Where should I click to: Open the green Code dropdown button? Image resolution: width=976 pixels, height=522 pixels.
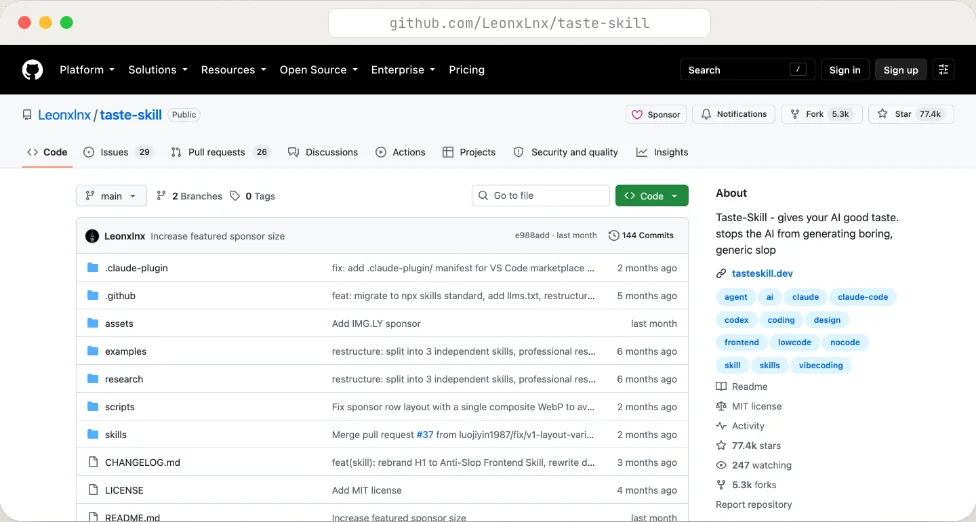tap(652, 195)
